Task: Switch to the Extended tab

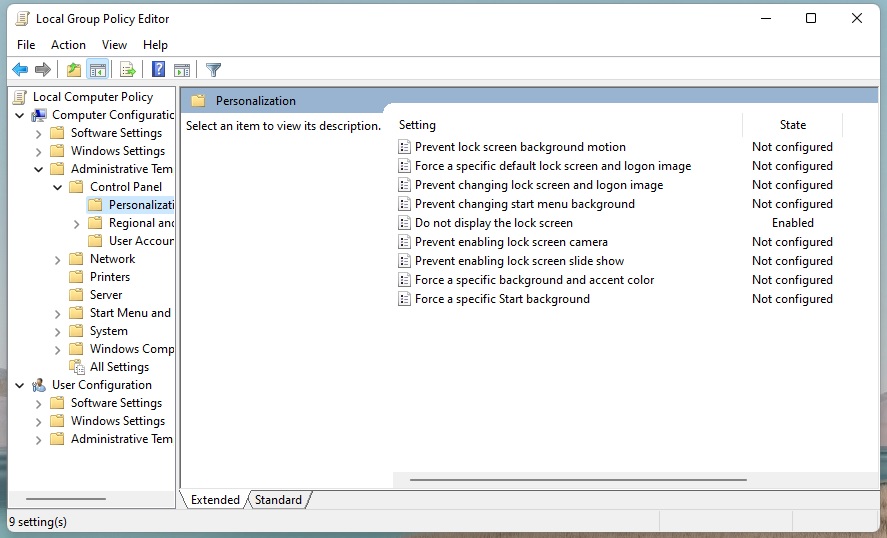Action: [215, 500]
